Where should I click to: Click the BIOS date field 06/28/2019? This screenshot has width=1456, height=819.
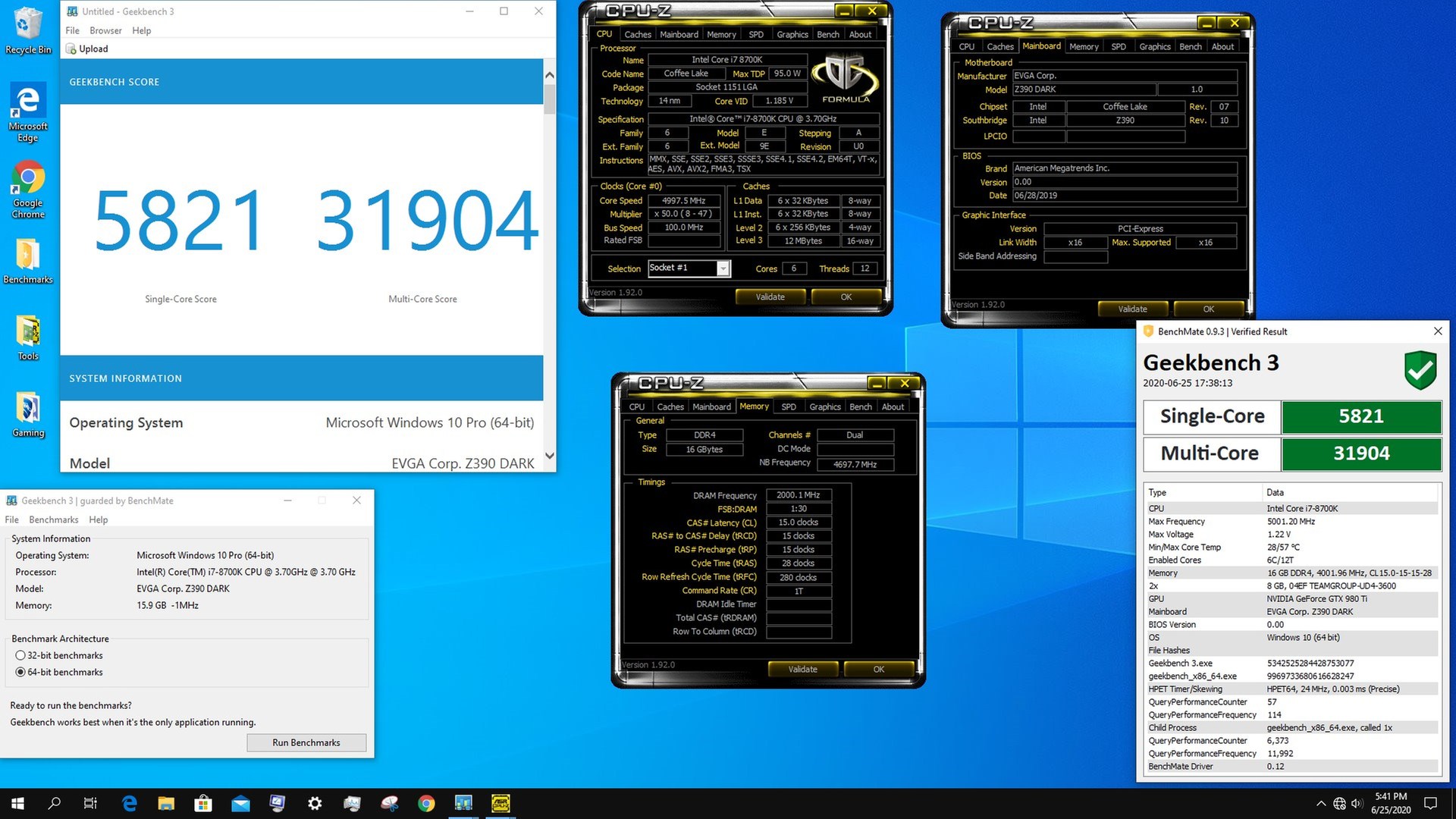click(1125, 195)
